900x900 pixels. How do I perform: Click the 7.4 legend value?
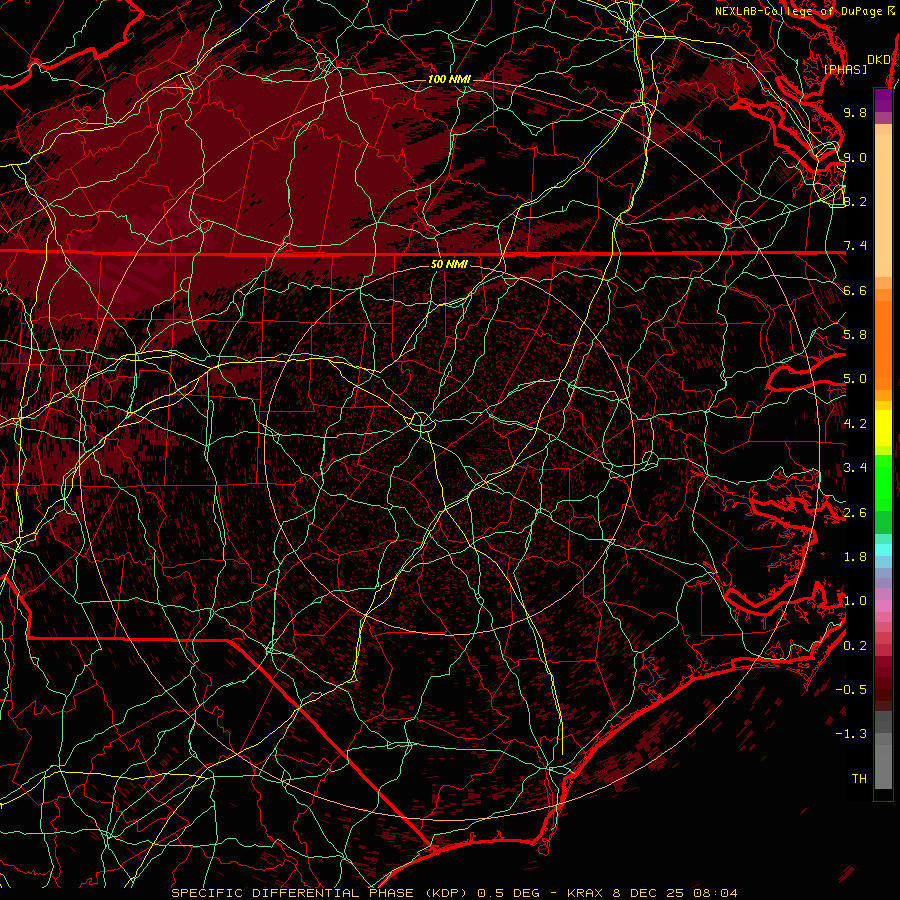[x=855, y=246]
